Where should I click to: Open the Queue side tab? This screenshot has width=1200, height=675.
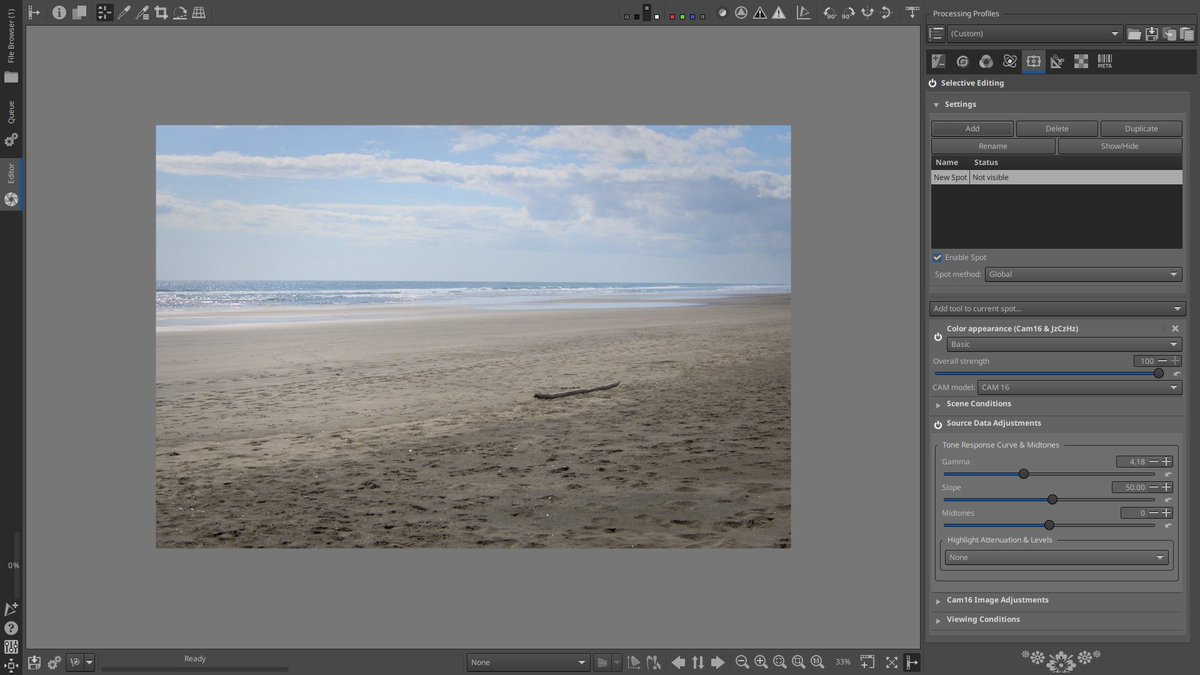(11, 122)
